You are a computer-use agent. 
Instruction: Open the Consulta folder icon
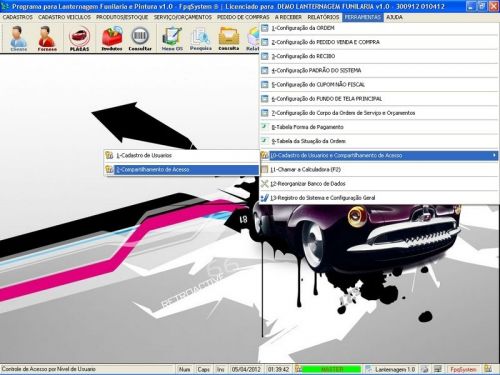229,38
